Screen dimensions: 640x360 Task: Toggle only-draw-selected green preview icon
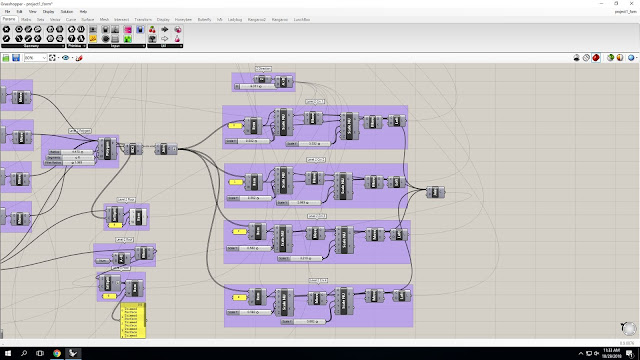click(610, 58)
